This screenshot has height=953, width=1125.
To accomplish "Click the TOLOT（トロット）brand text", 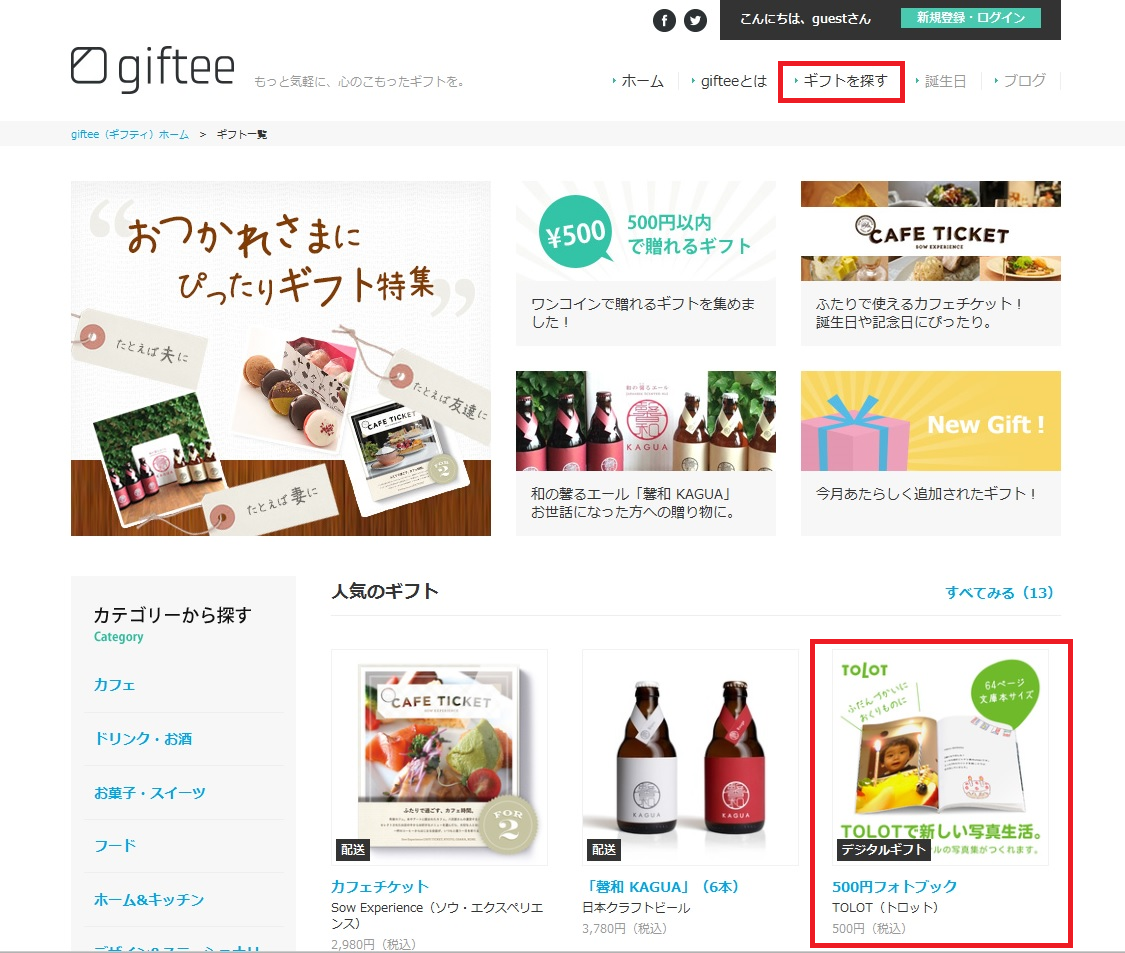I will click(x=885, y=908).
